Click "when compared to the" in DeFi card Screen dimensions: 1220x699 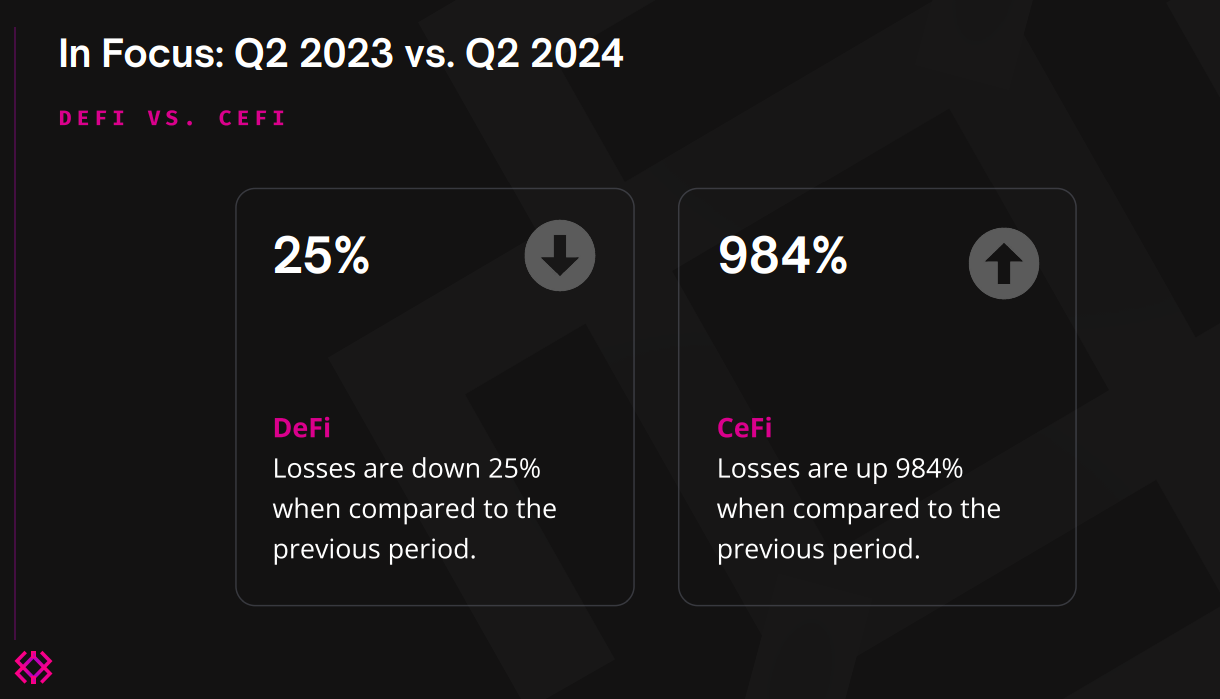[414, 508]
